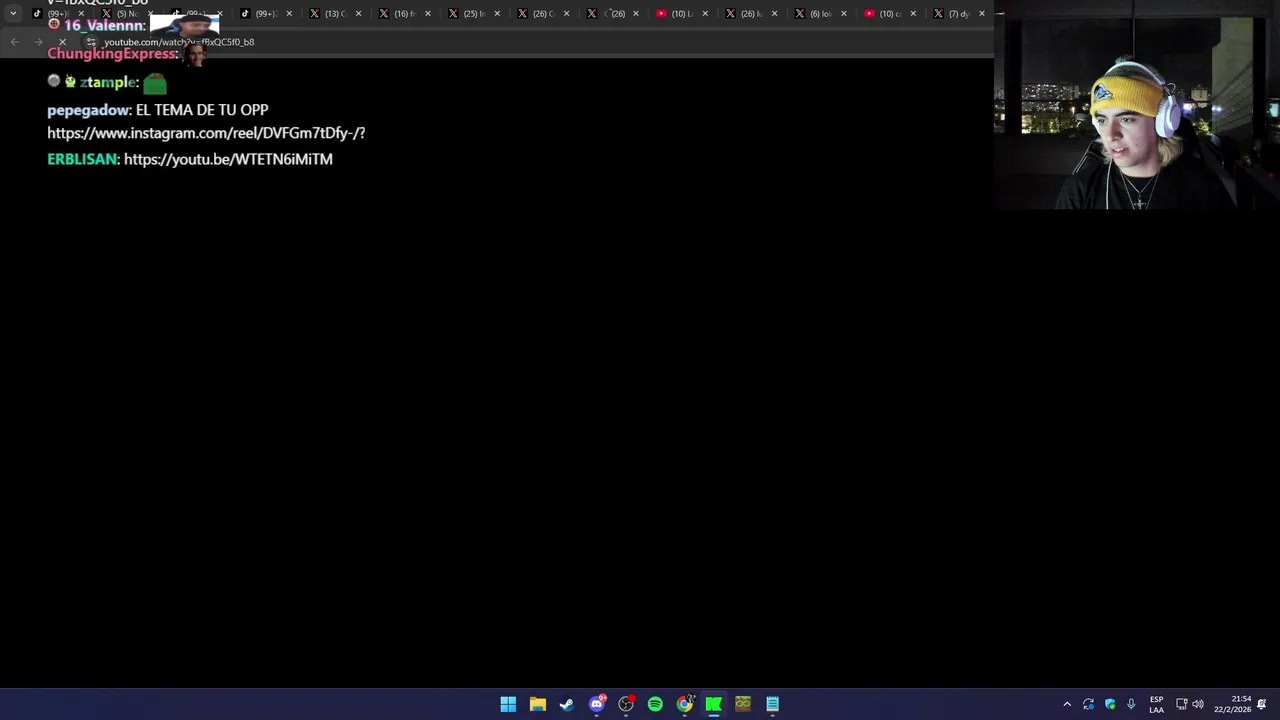The width and height of the screenshot is (1280, 720).
Task: Click the Google Chrome taskbar icon
Action: (685, 704)
